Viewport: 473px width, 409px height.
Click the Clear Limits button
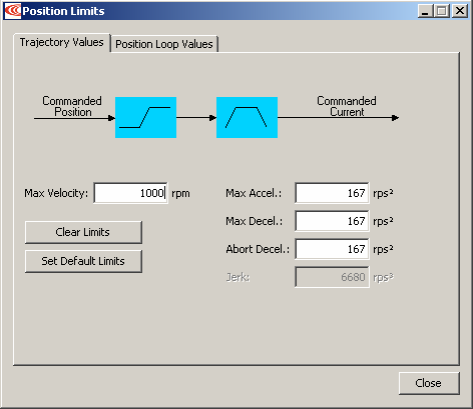coord(83,232)
